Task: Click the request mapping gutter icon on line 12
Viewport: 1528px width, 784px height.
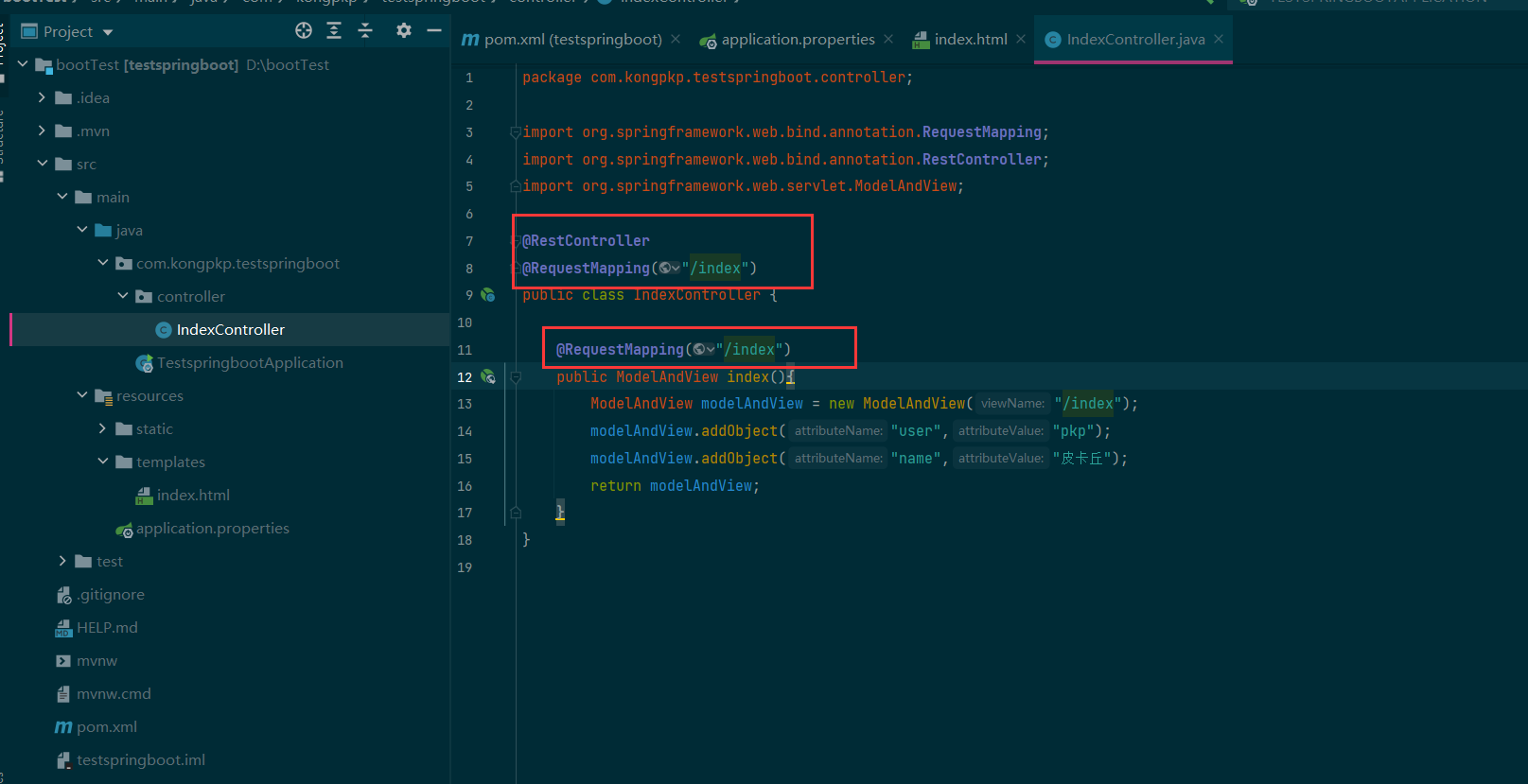Action: point(488,376)
